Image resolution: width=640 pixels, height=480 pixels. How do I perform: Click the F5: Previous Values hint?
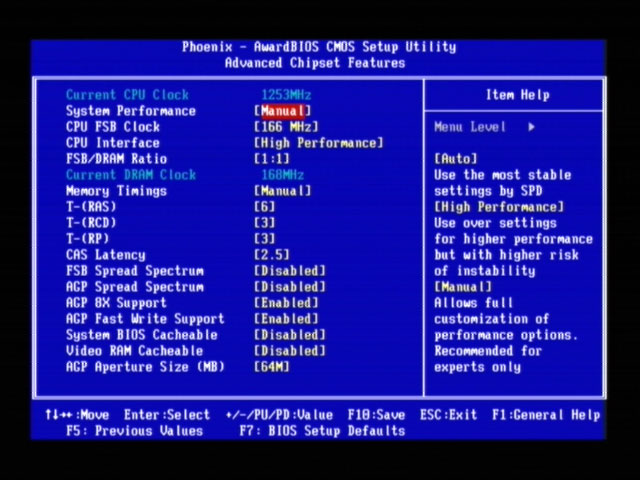click(x=135, y=431)
